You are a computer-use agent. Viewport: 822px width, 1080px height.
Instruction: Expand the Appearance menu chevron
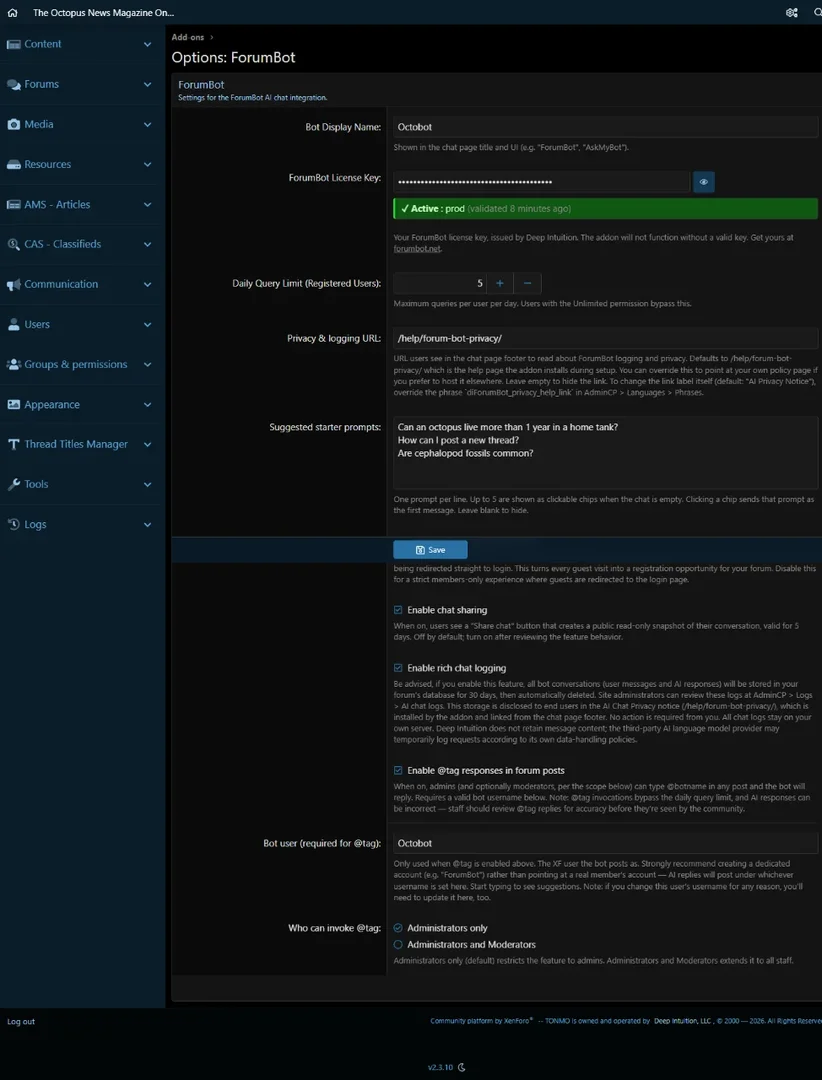point(147,404)
